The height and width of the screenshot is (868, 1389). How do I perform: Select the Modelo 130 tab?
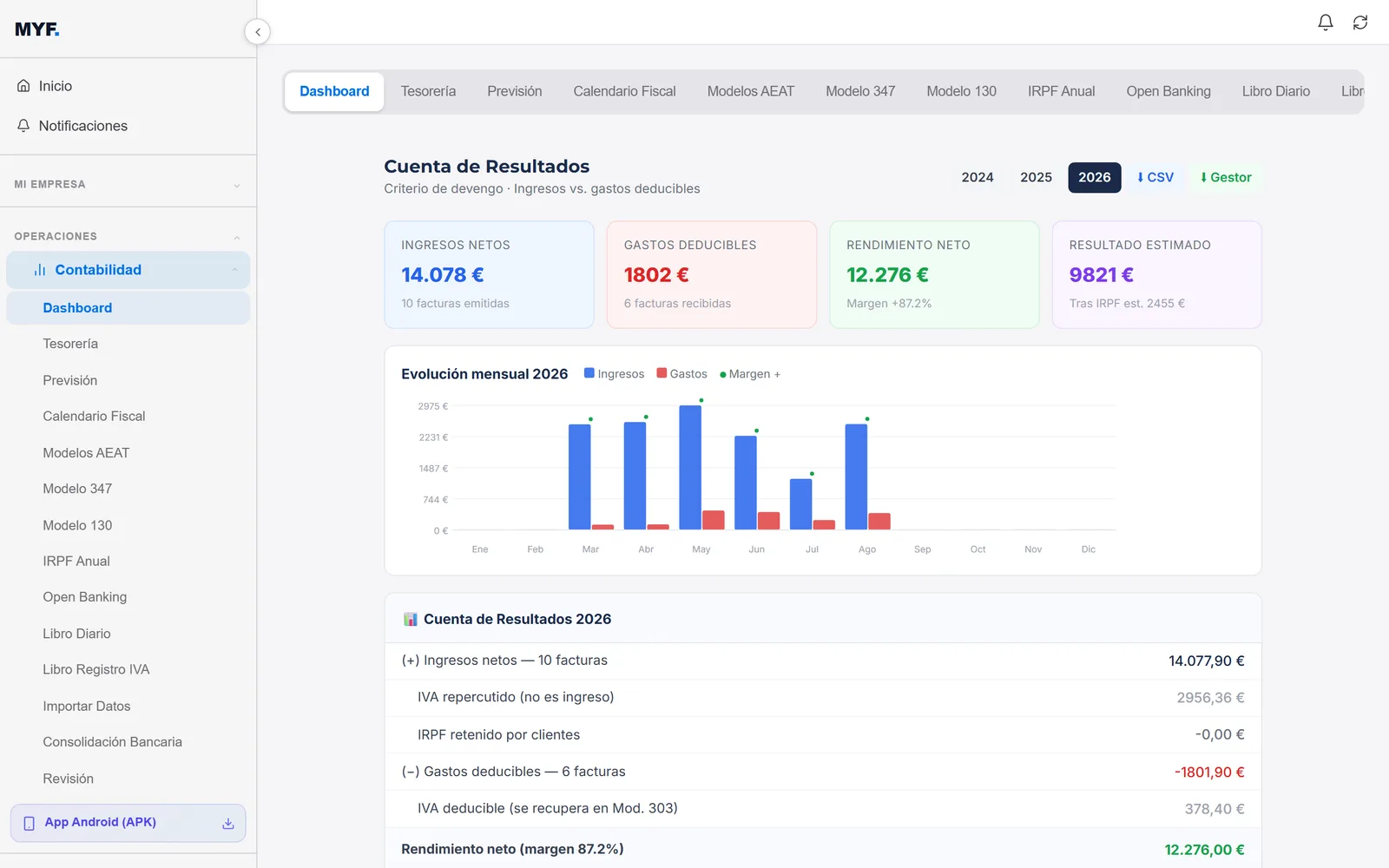[961, 91]
